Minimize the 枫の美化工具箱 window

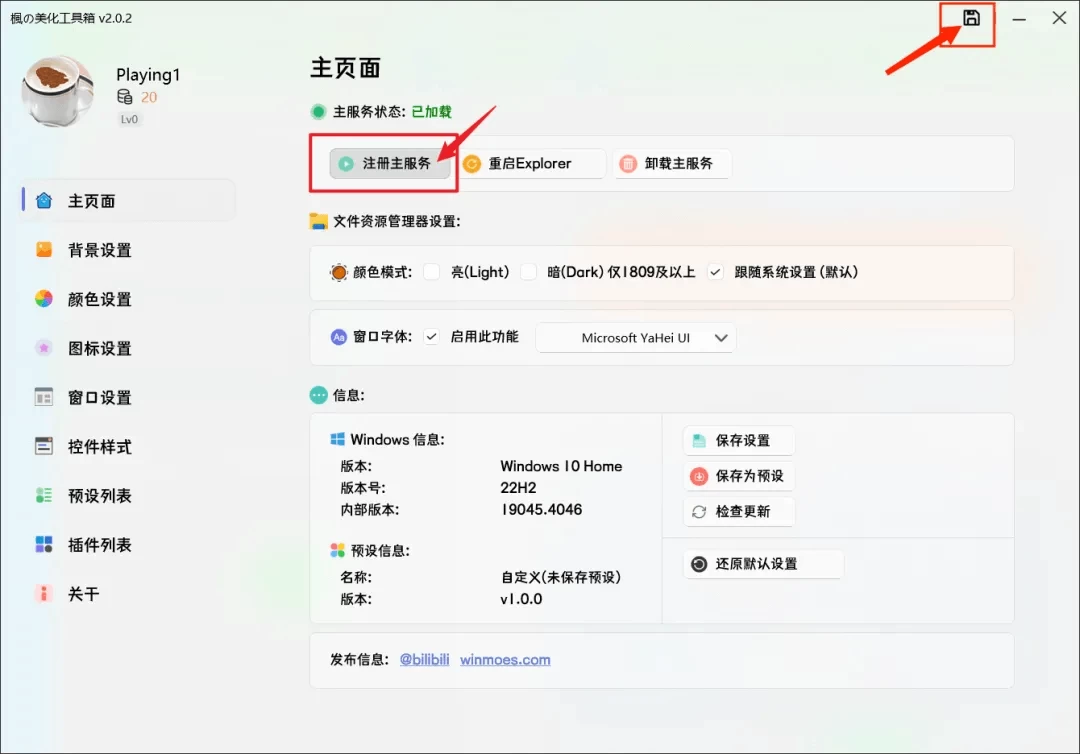click(1019, 19)
